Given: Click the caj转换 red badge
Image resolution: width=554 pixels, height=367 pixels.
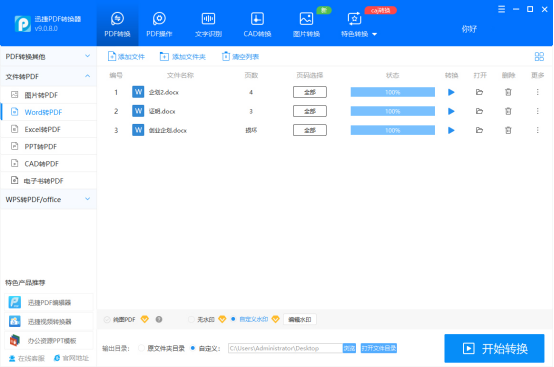Looking at the screenshot, I should click(x=381, y=10).
